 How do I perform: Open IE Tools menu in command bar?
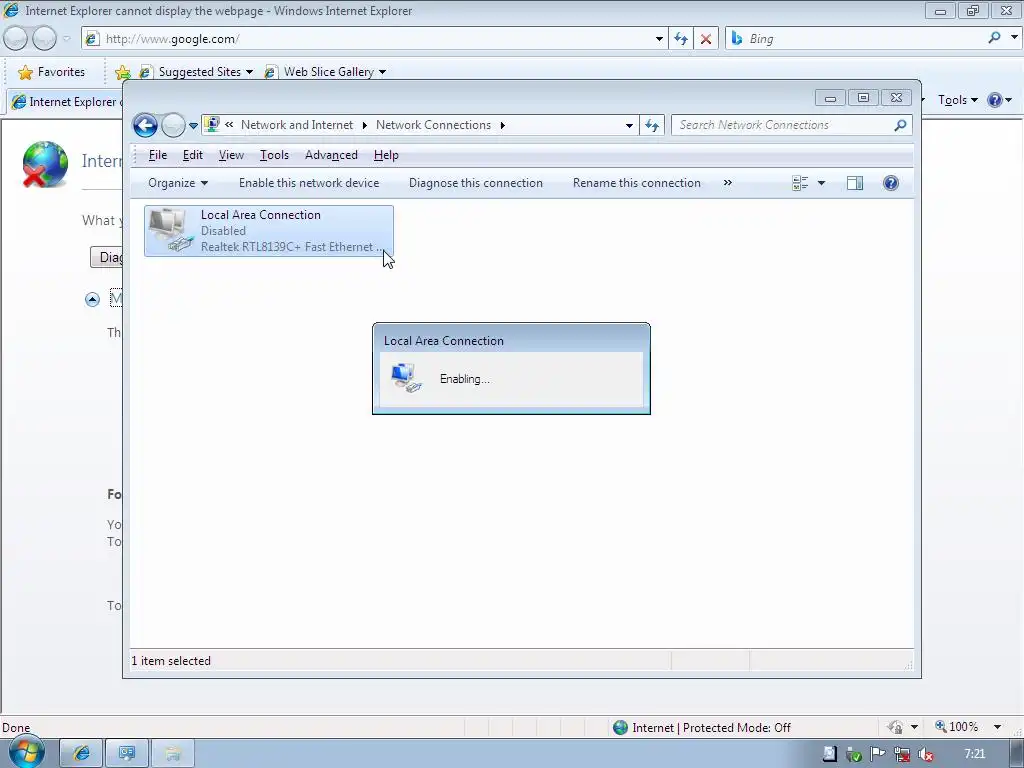tap(957, 100)
